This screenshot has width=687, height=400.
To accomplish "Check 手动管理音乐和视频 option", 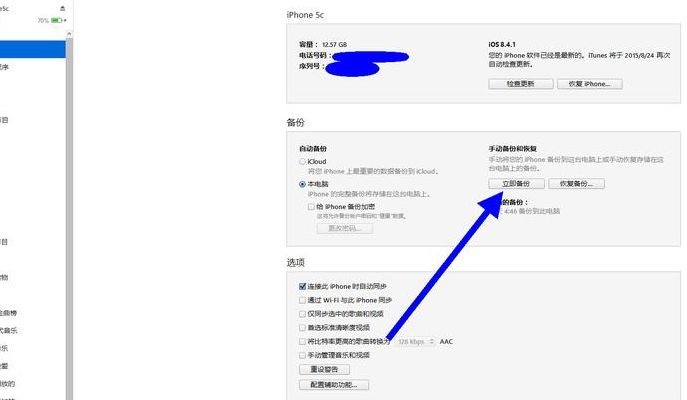I will click(302, 355).
